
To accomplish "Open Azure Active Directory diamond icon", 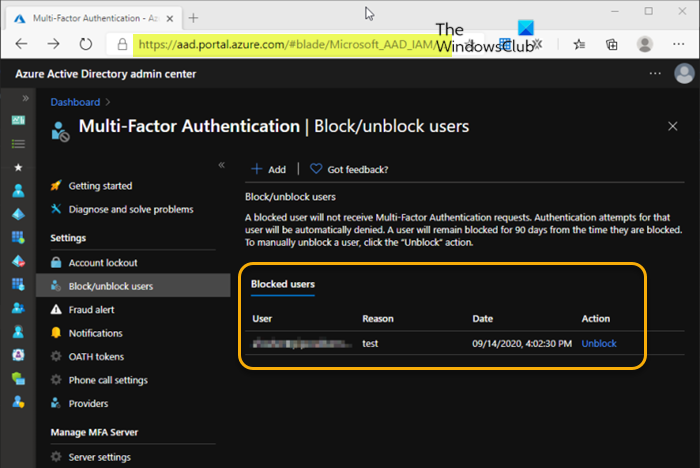I will point(18,214).
